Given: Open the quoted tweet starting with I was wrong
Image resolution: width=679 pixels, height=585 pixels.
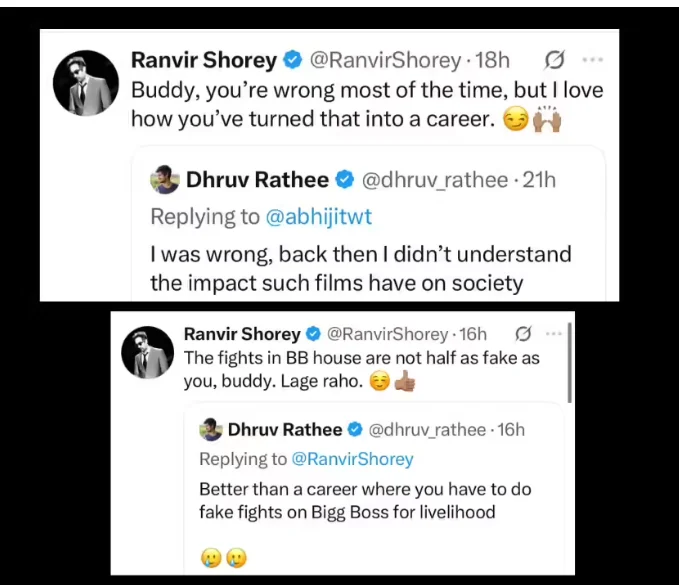Looking at the screenshot, I should (369, 224).
